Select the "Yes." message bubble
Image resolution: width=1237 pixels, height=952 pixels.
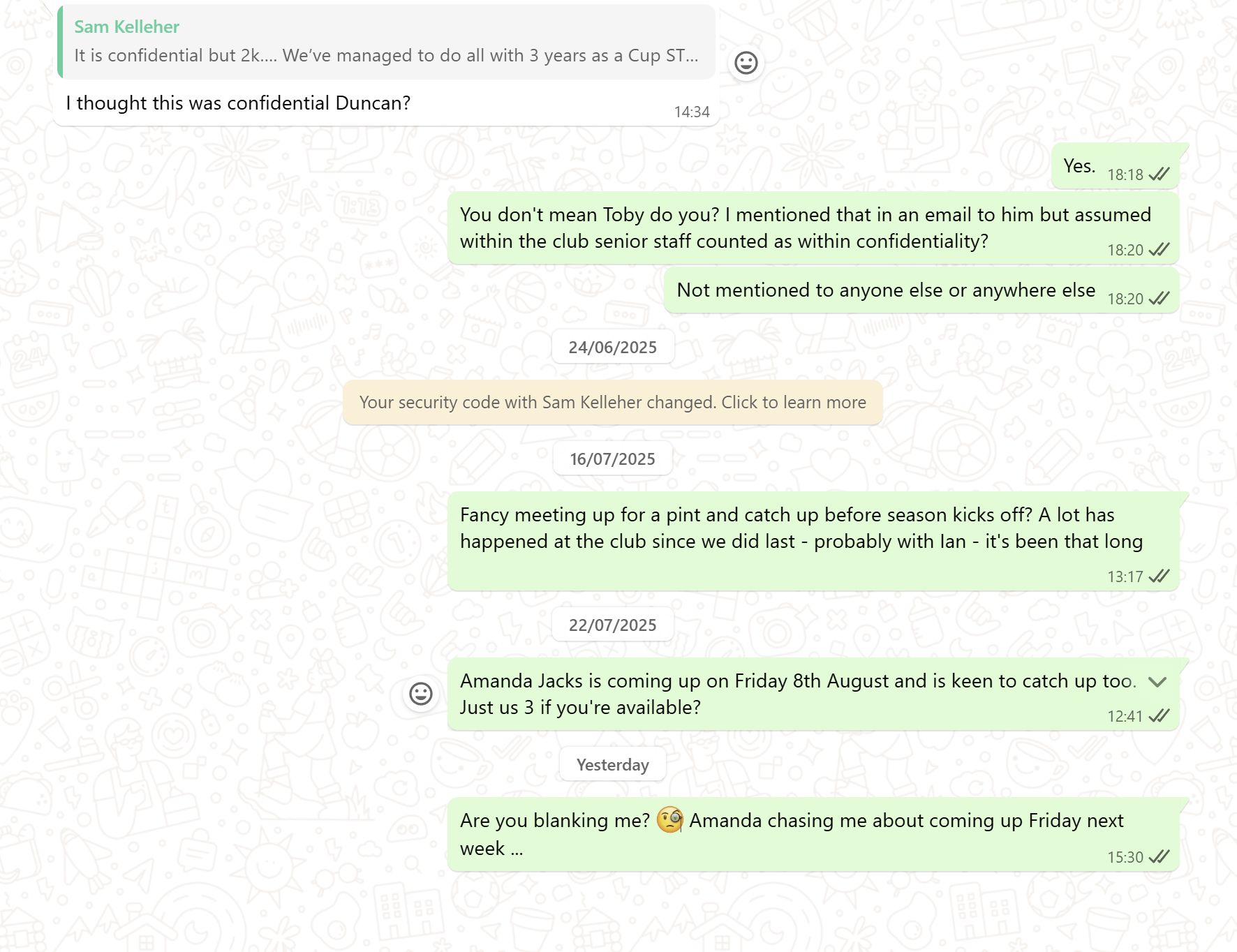1079,166
